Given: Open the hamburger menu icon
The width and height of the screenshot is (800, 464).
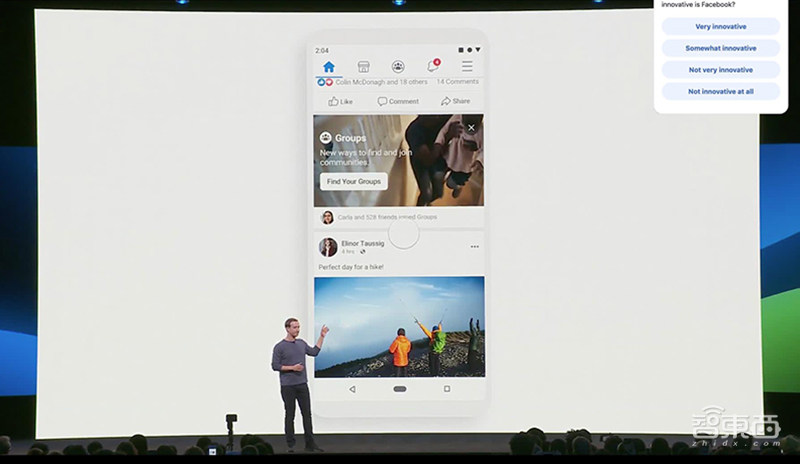Looking at the screenshot, I should click(467, 67).
